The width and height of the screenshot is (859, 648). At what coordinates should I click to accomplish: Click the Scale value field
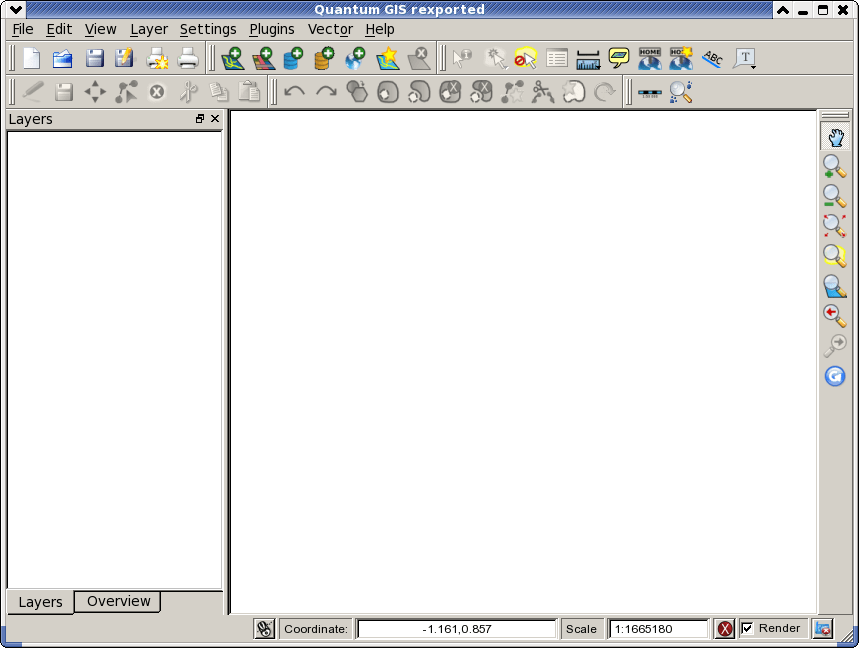click(659, 629)
